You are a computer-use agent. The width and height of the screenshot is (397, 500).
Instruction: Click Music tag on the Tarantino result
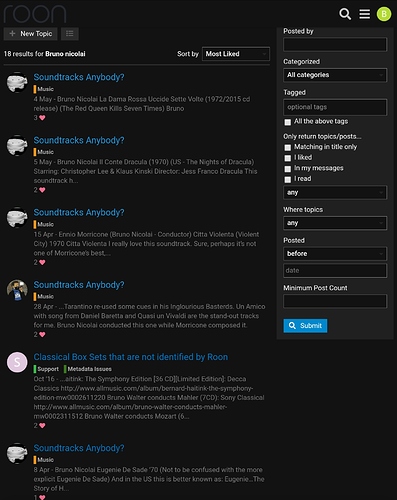point(44,296)
